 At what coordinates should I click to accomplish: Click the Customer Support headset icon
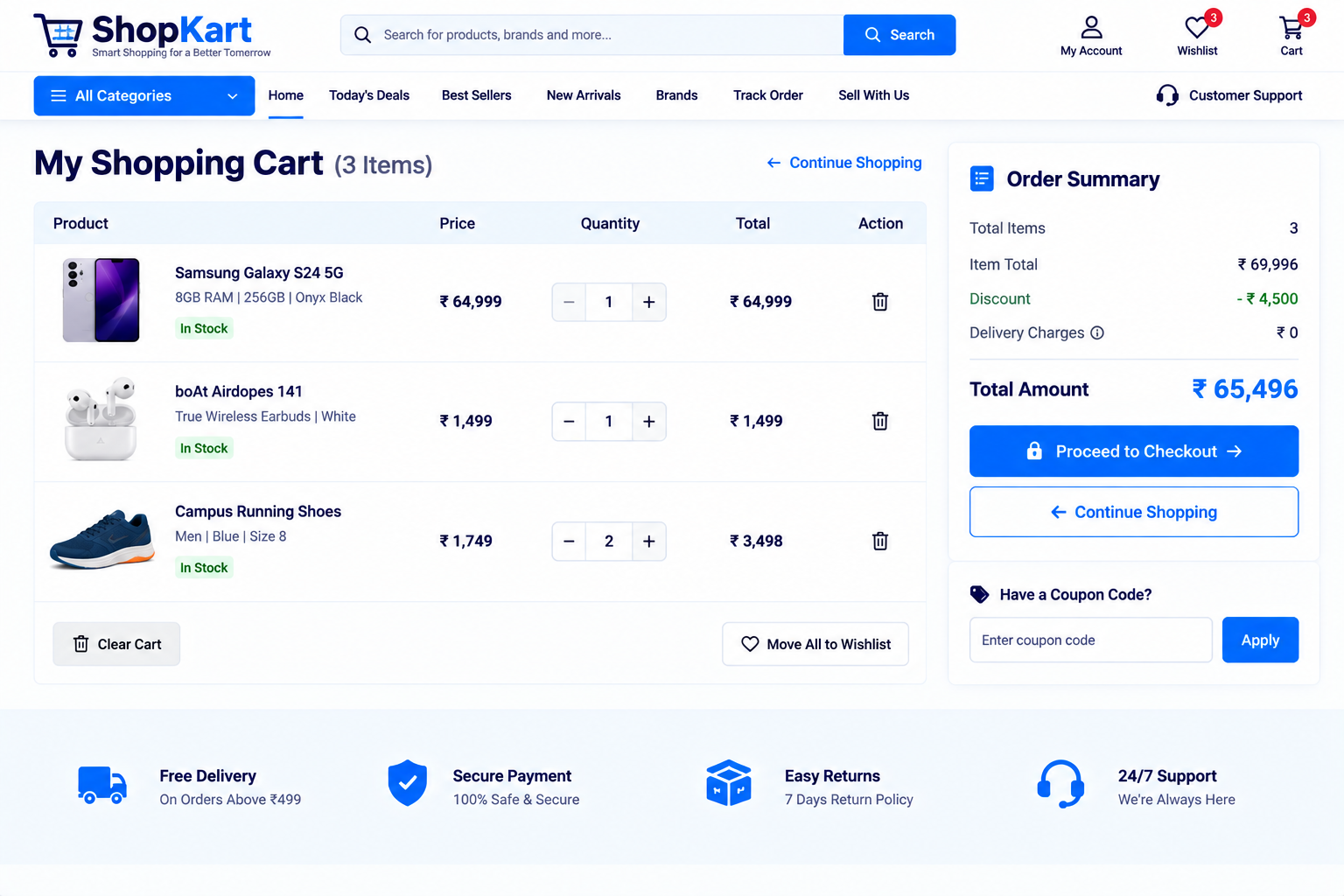pos(1167,95)
